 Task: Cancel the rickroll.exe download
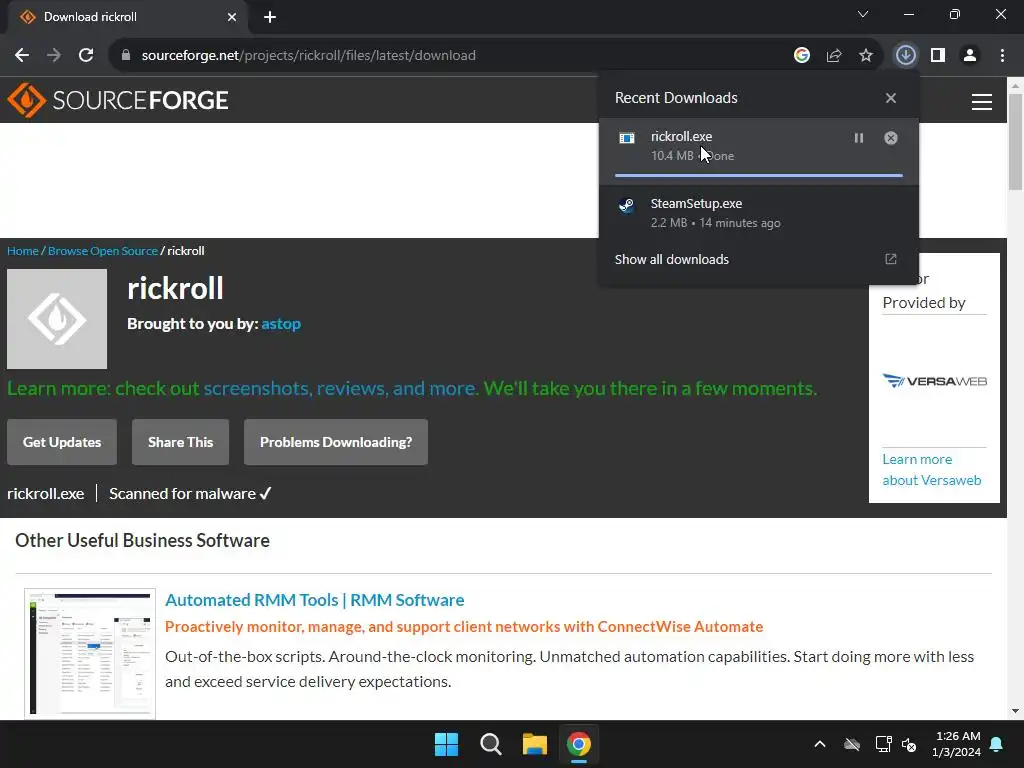point(891,138)
